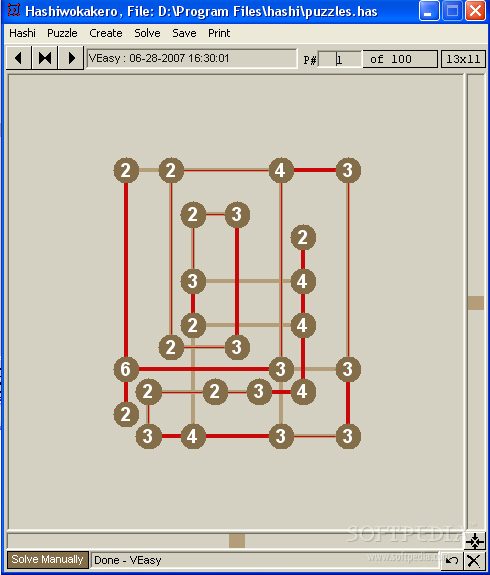The image size is (490, 575).
Task: Click the Solve Manually button
Action: 48,560
